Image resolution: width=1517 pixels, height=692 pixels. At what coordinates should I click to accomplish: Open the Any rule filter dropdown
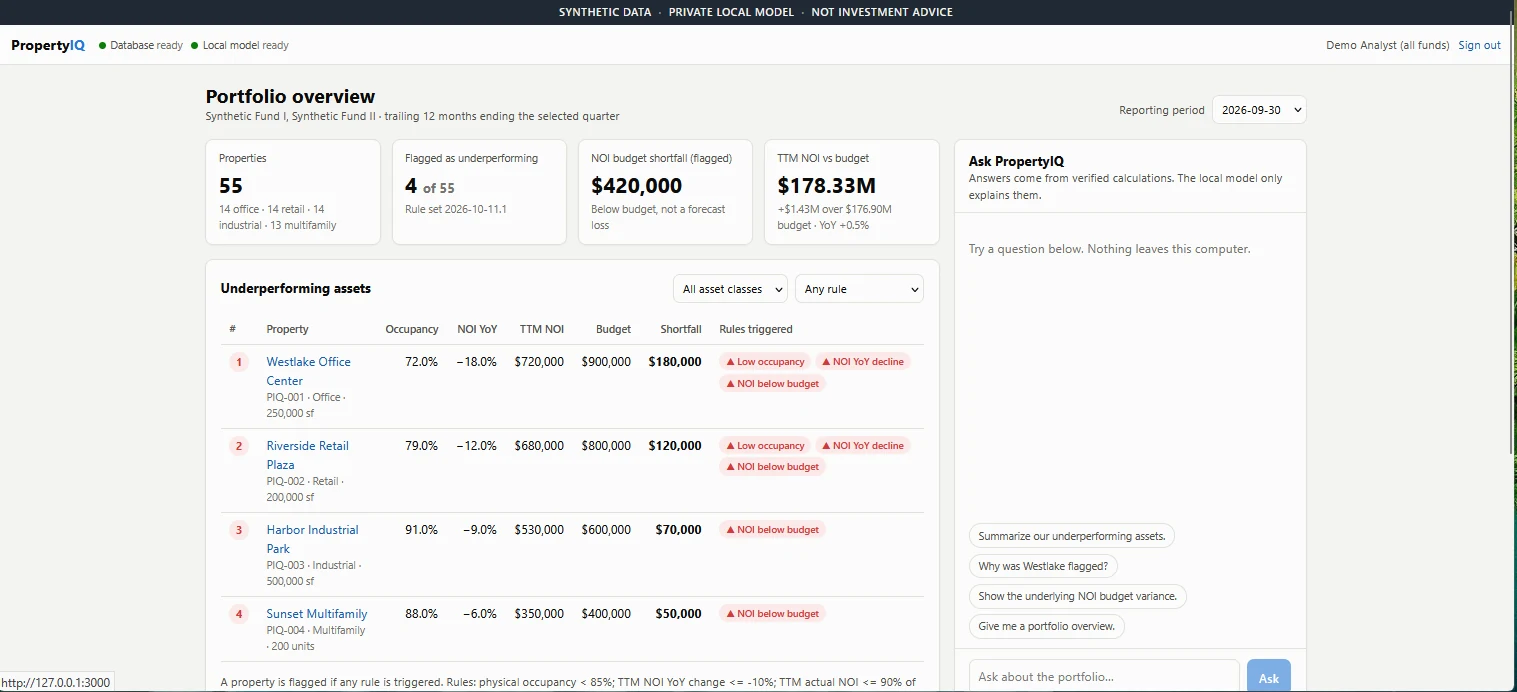coord(859,289)
